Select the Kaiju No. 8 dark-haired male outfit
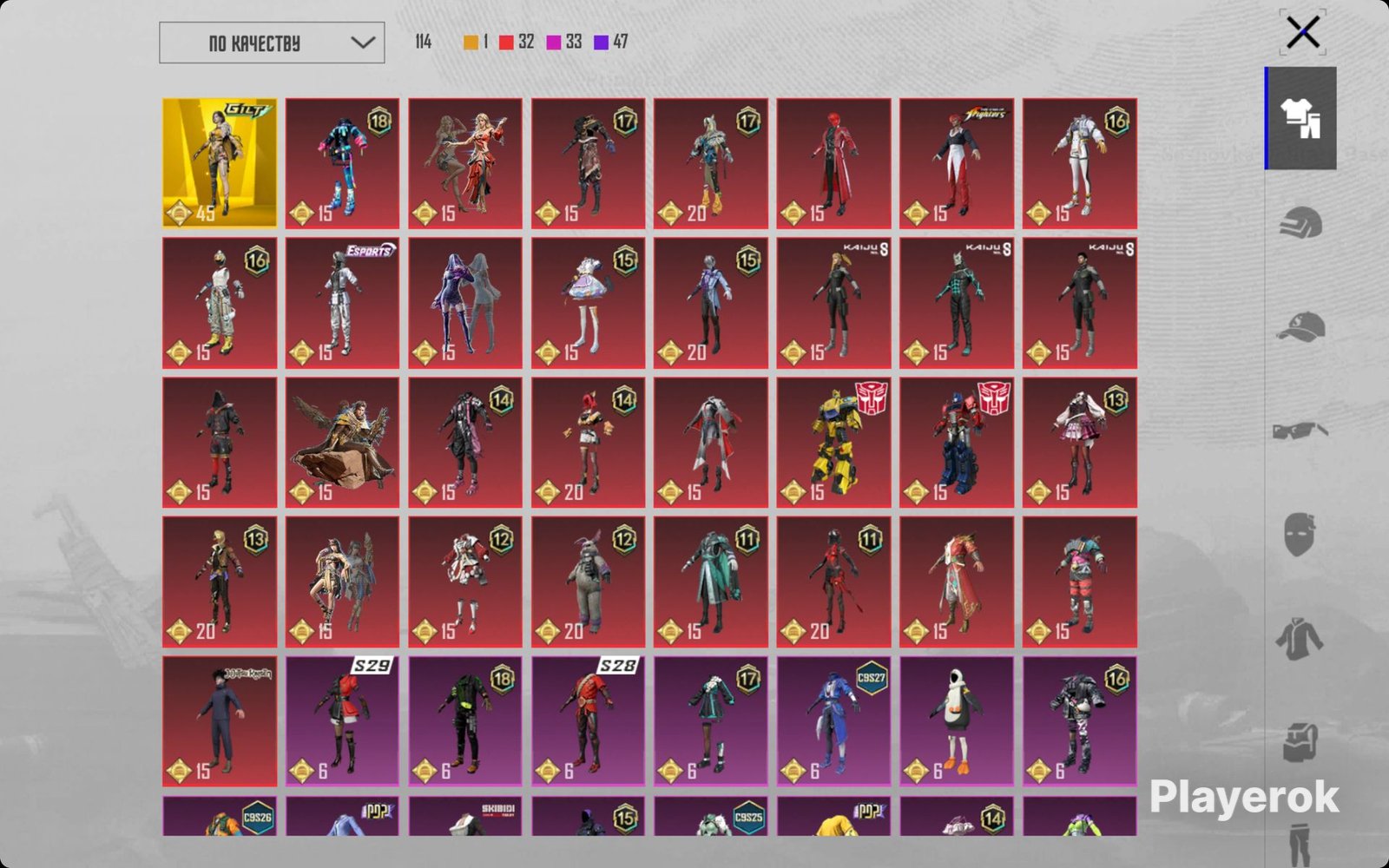The image size is (1389, 868). (x=1080, y=303)
